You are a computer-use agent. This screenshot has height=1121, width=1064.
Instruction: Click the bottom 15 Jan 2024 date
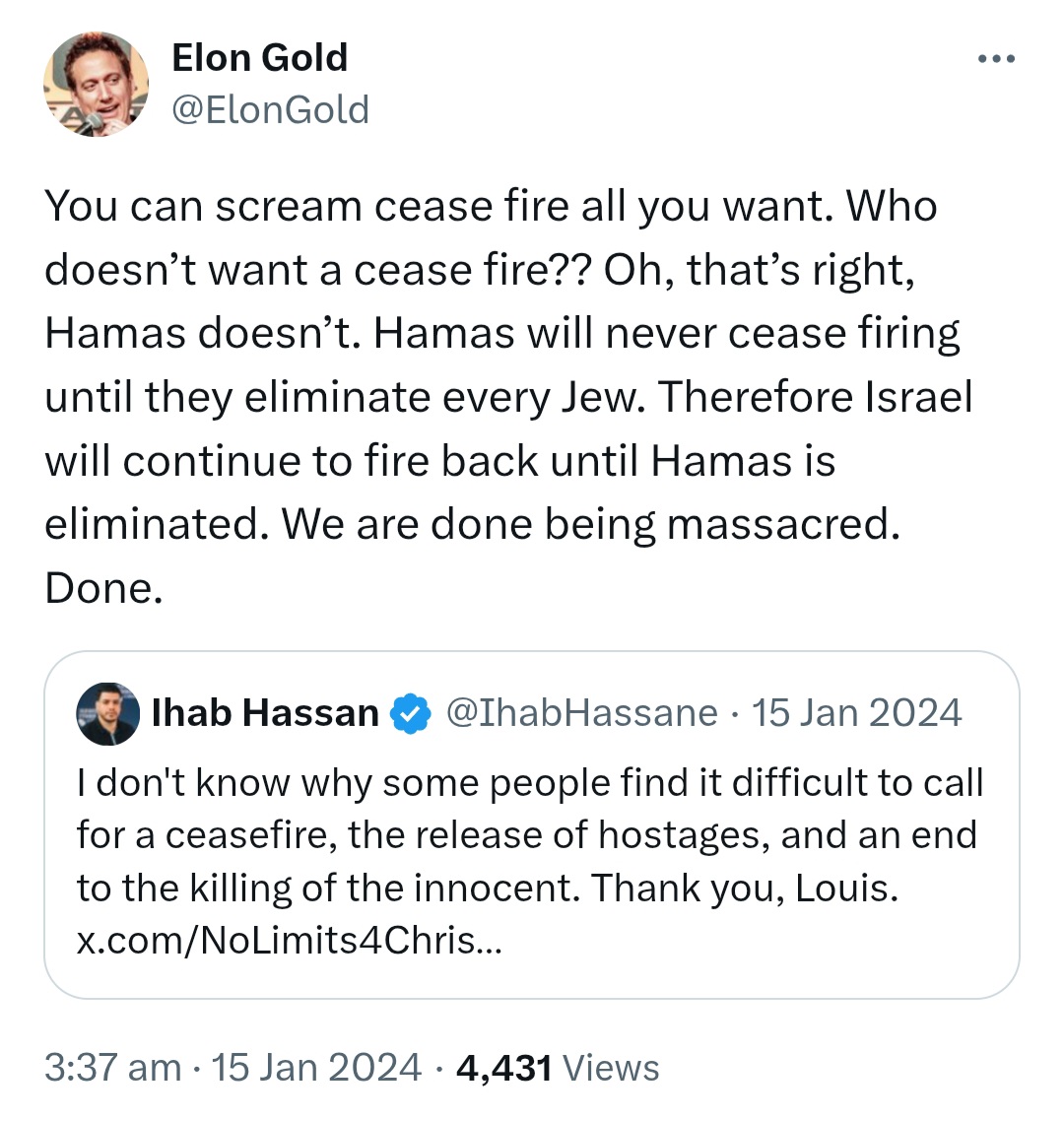click(316, 1068)
